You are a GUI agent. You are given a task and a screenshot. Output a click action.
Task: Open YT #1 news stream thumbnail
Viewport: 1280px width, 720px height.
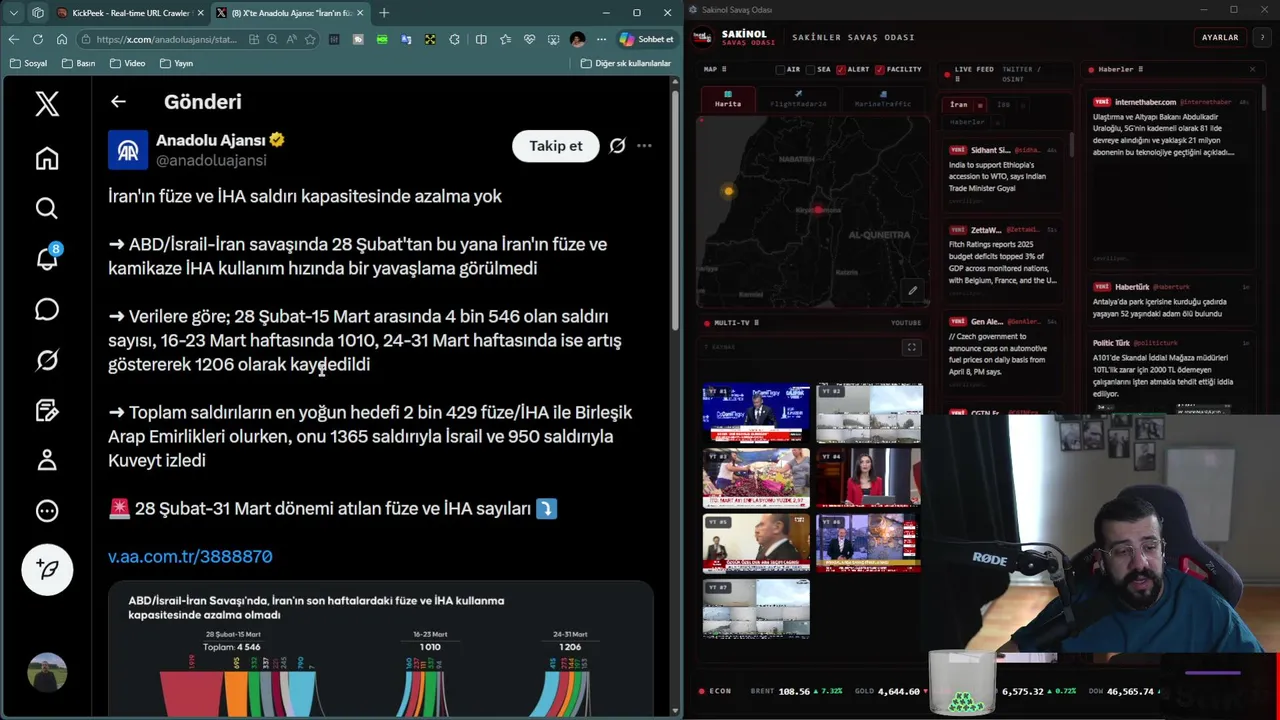[x=756, y=412]
